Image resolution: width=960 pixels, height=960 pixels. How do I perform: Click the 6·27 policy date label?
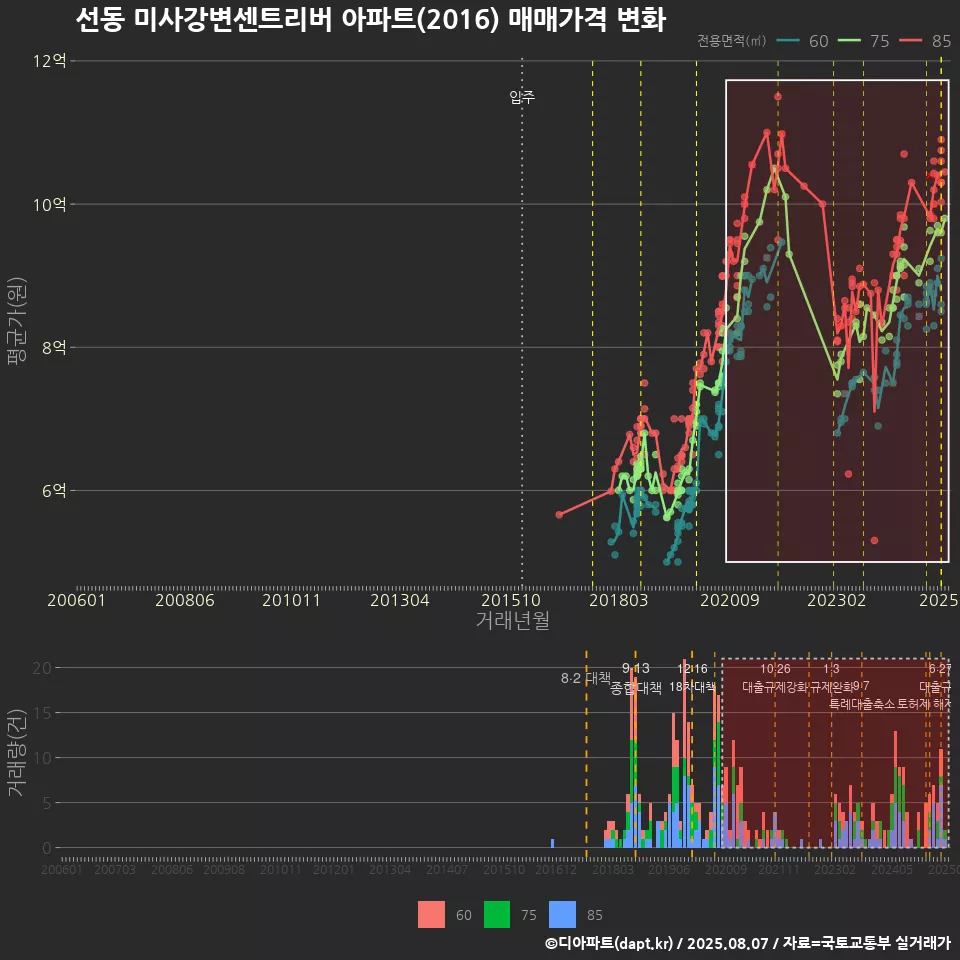[x=940, y=668]
